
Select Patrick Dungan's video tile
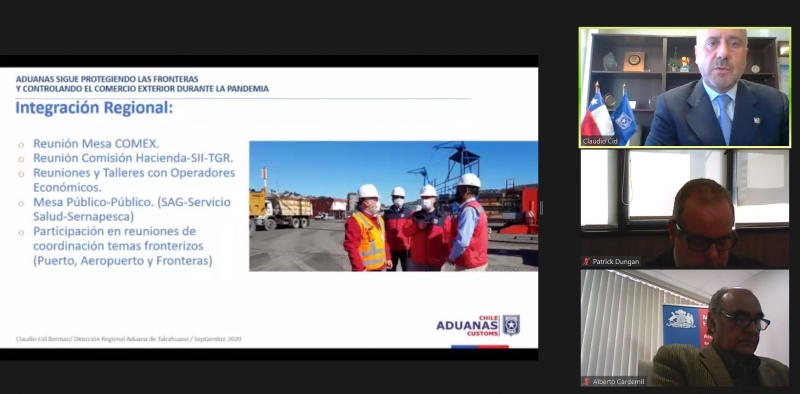pos(685,209)
